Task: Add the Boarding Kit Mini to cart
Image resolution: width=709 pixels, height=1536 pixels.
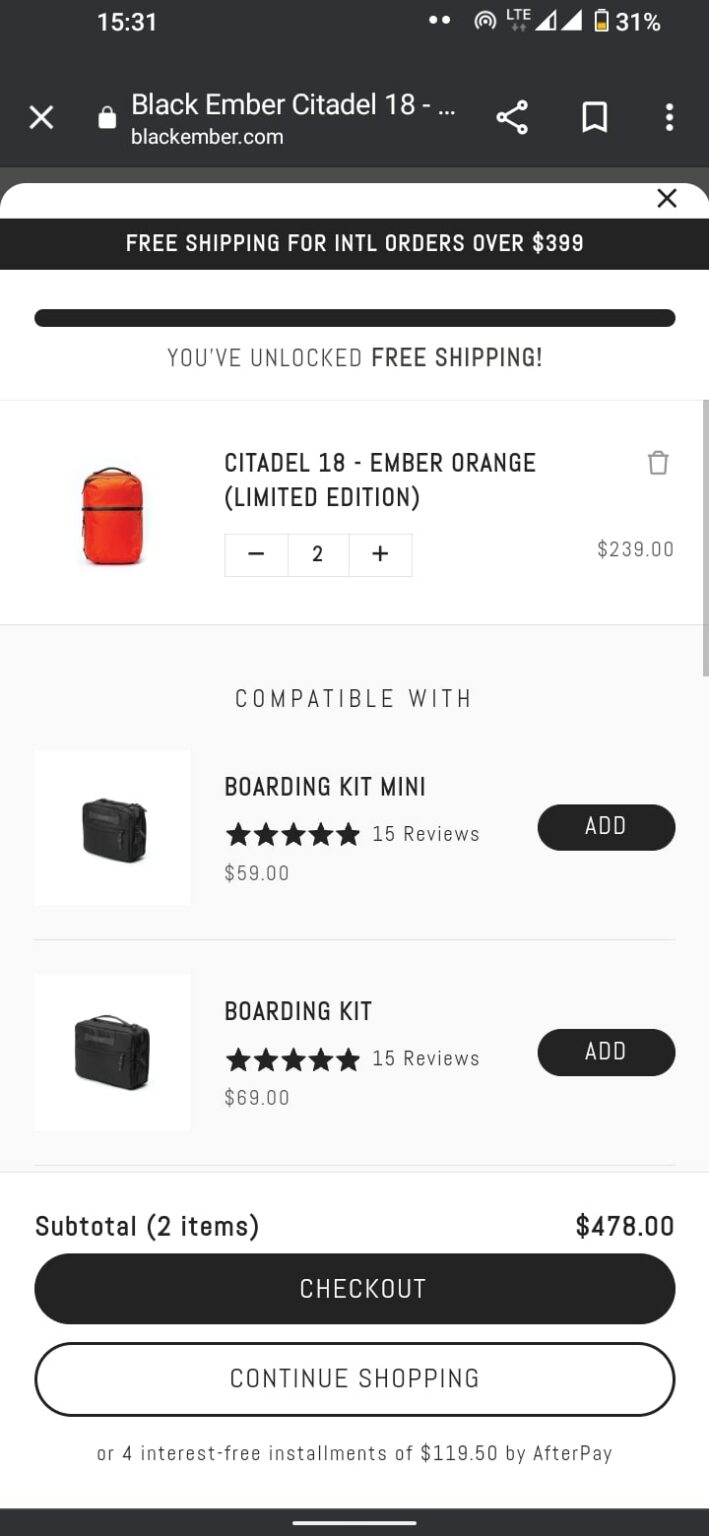Action: (x=606, y=827)
